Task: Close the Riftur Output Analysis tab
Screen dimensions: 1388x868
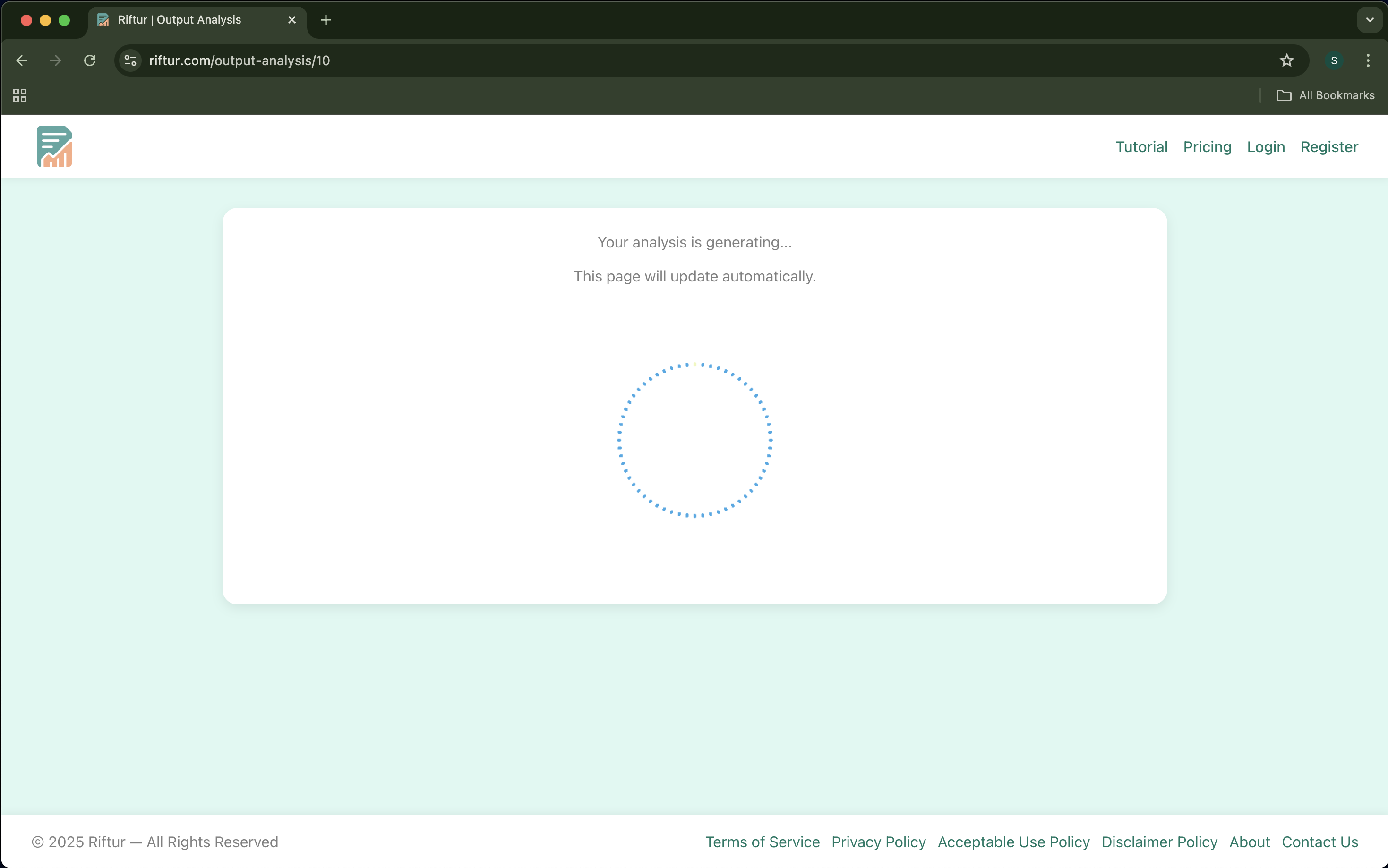Action: [292, 20]
